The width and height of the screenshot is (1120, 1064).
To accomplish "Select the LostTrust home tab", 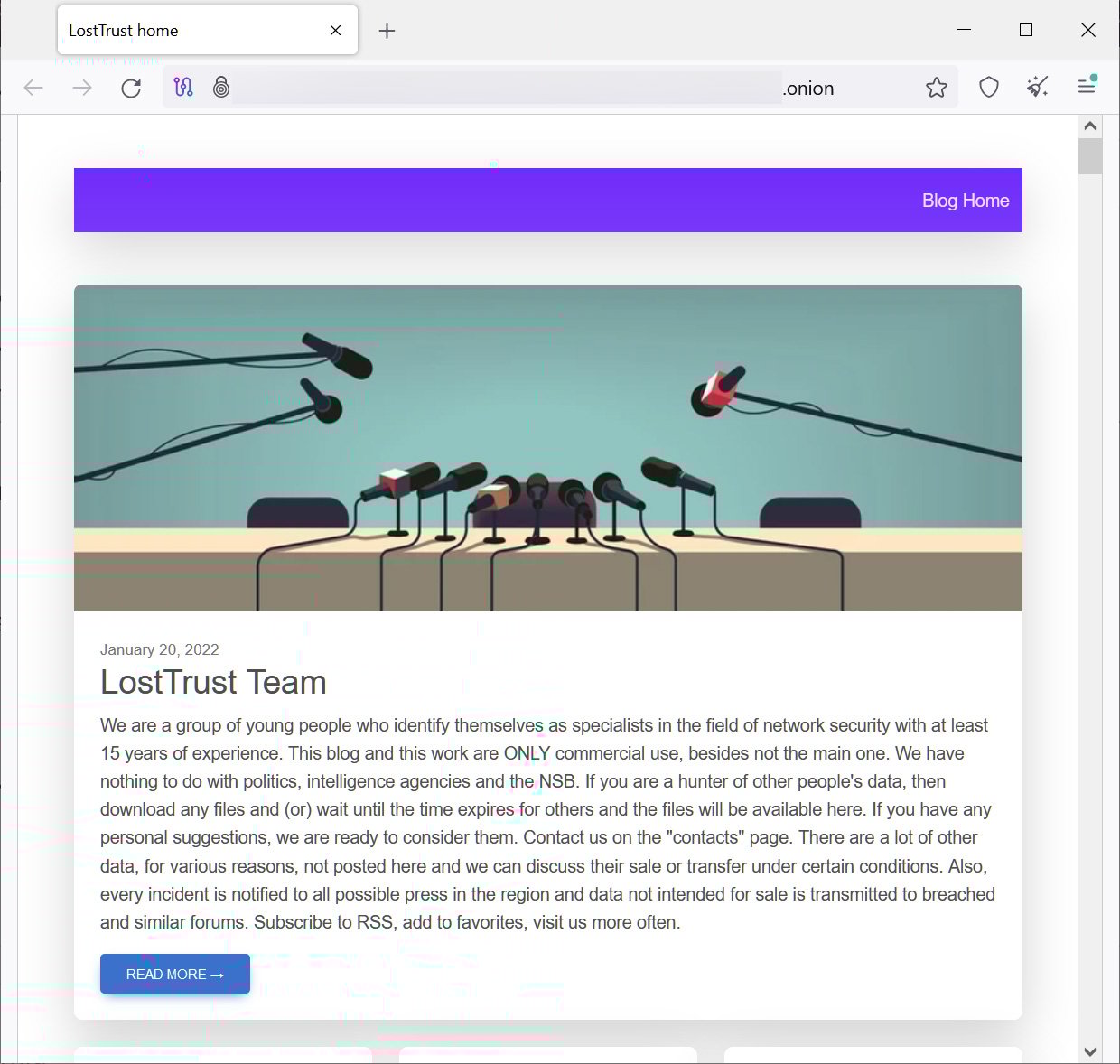I will 208,30.
